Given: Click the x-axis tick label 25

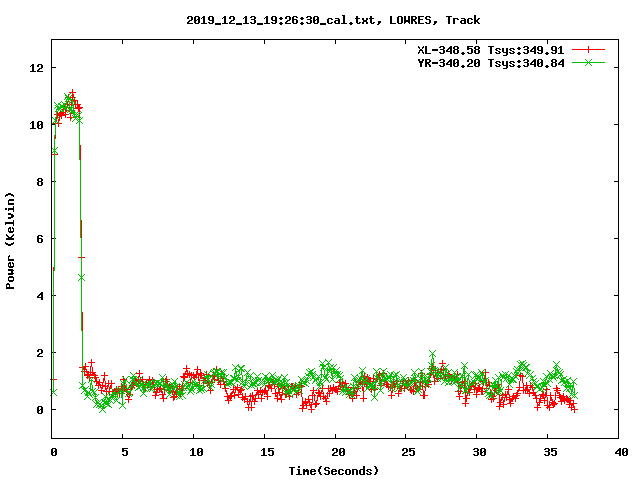Looking at the screenshot, I should pyautogui.click(x=408, y=452).
